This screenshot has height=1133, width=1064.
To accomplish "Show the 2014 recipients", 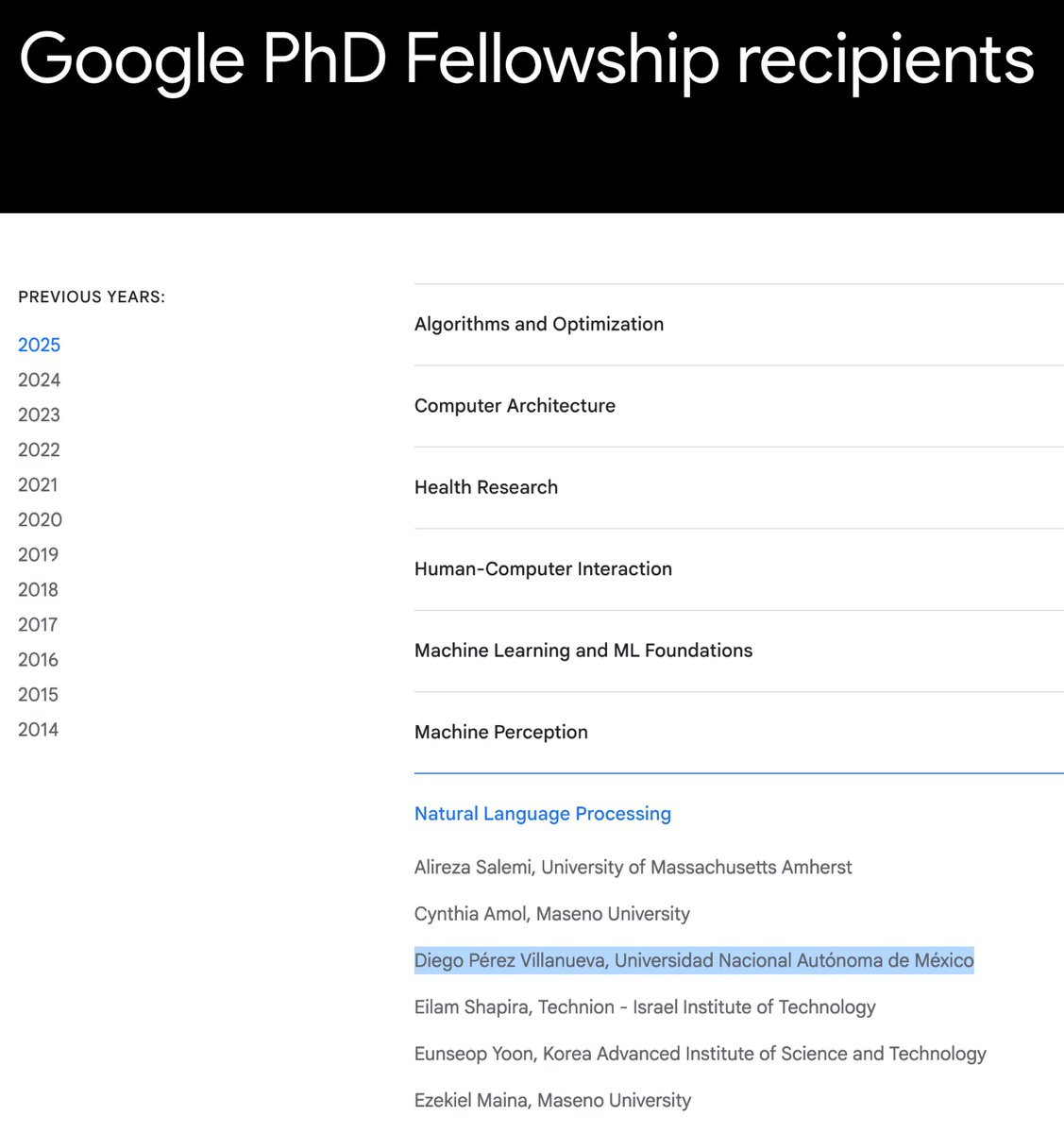I will pyautogui.click(x=38, y=729).
